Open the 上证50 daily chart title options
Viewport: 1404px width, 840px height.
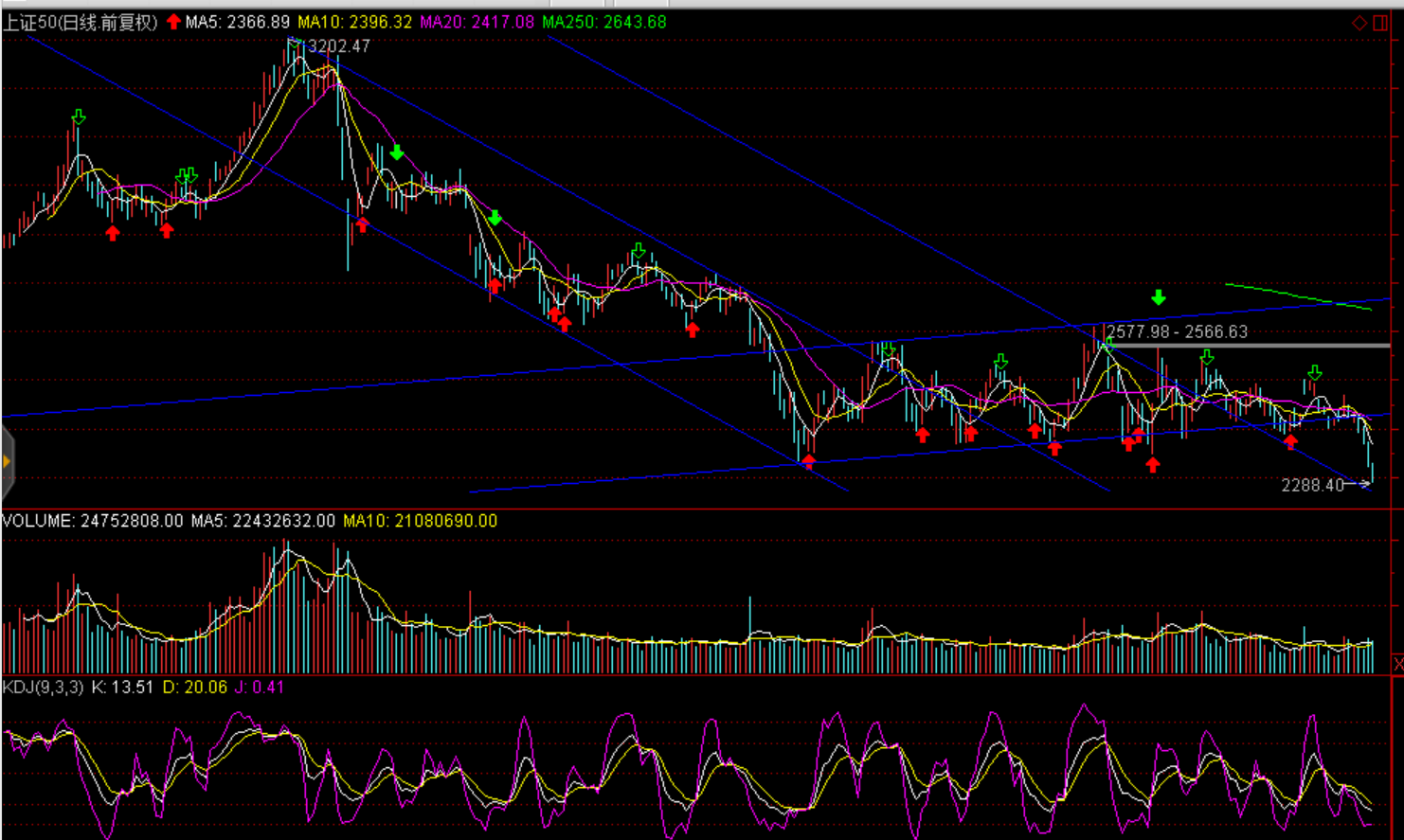(x=80, y=22)
